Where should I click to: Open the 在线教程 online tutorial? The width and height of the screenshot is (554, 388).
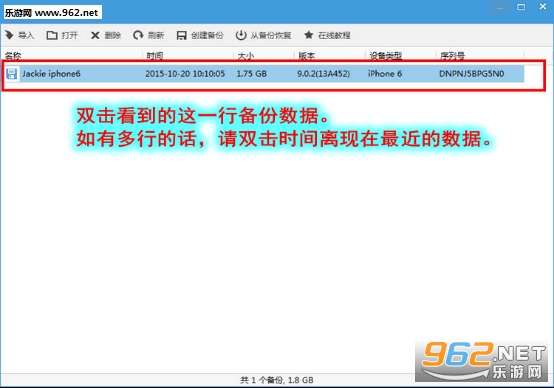[x=327, y=35]
